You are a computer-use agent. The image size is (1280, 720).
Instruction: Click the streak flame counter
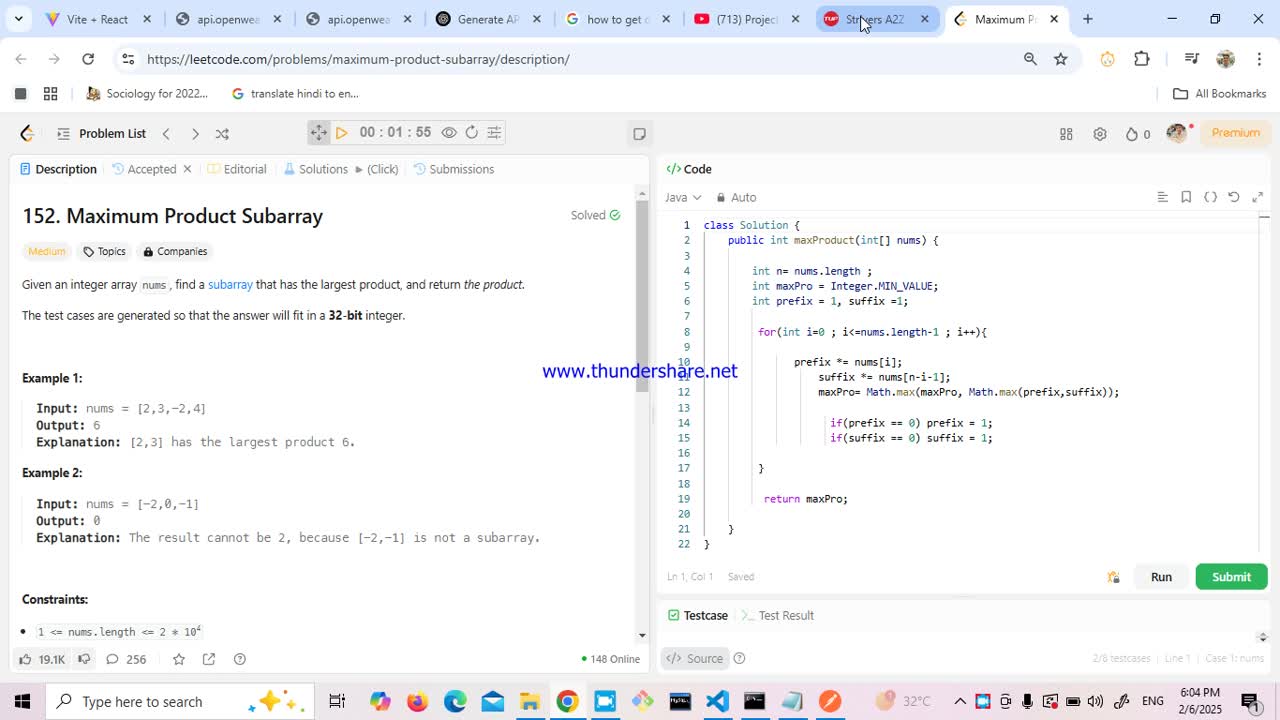click(1137, 133)
